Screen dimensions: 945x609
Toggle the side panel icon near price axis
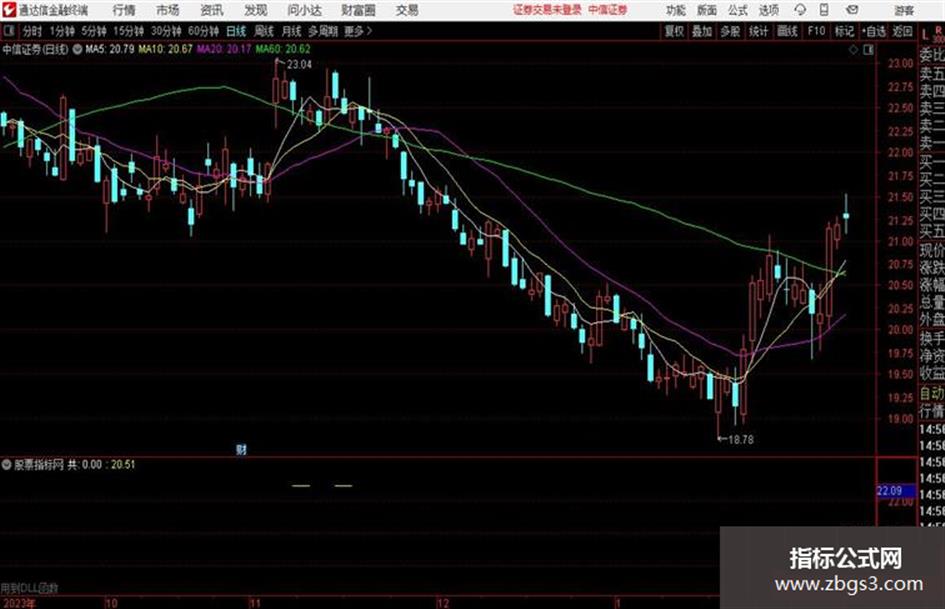click(868, 50)
